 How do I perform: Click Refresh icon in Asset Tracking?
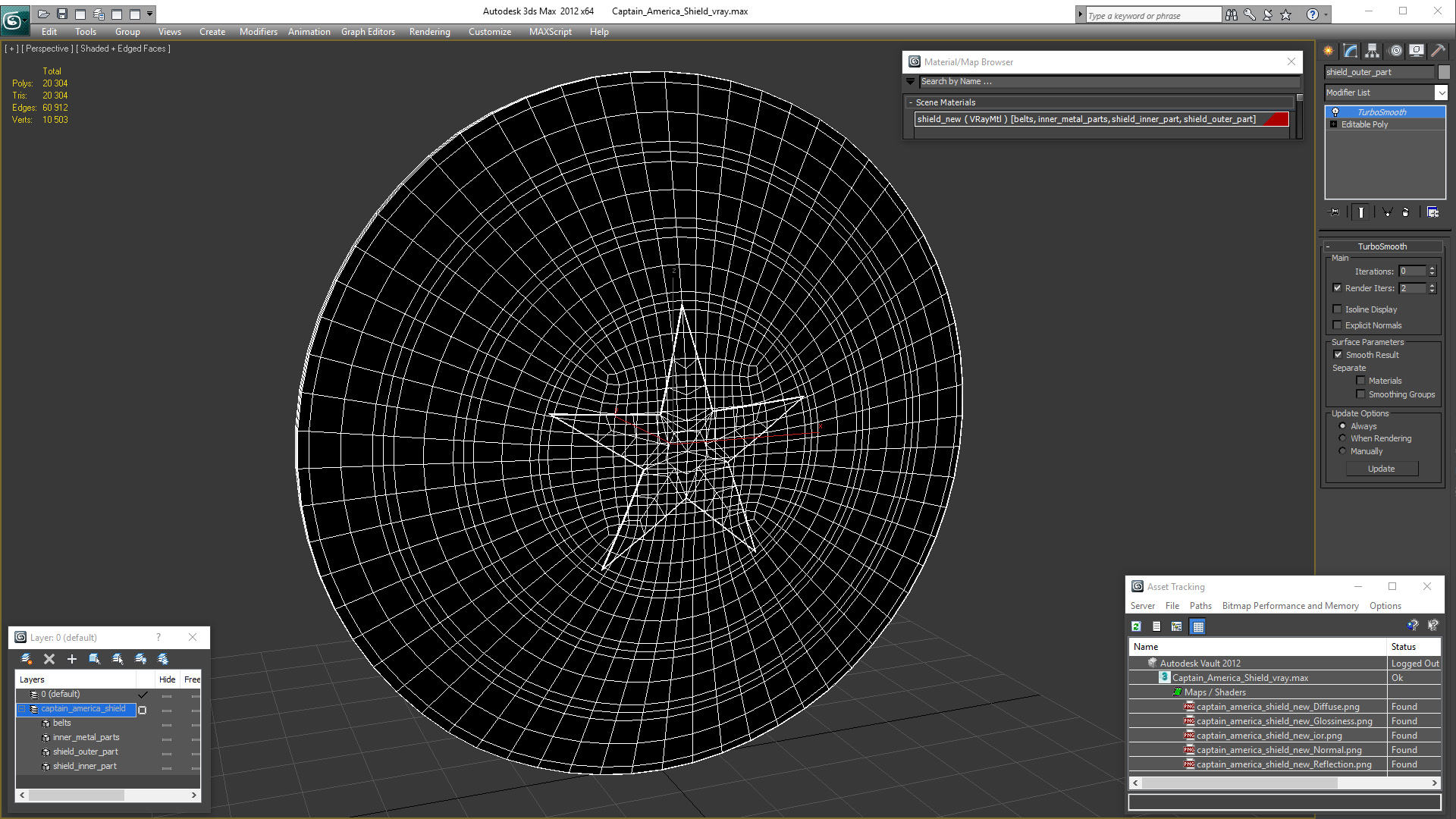point(1136,626)
